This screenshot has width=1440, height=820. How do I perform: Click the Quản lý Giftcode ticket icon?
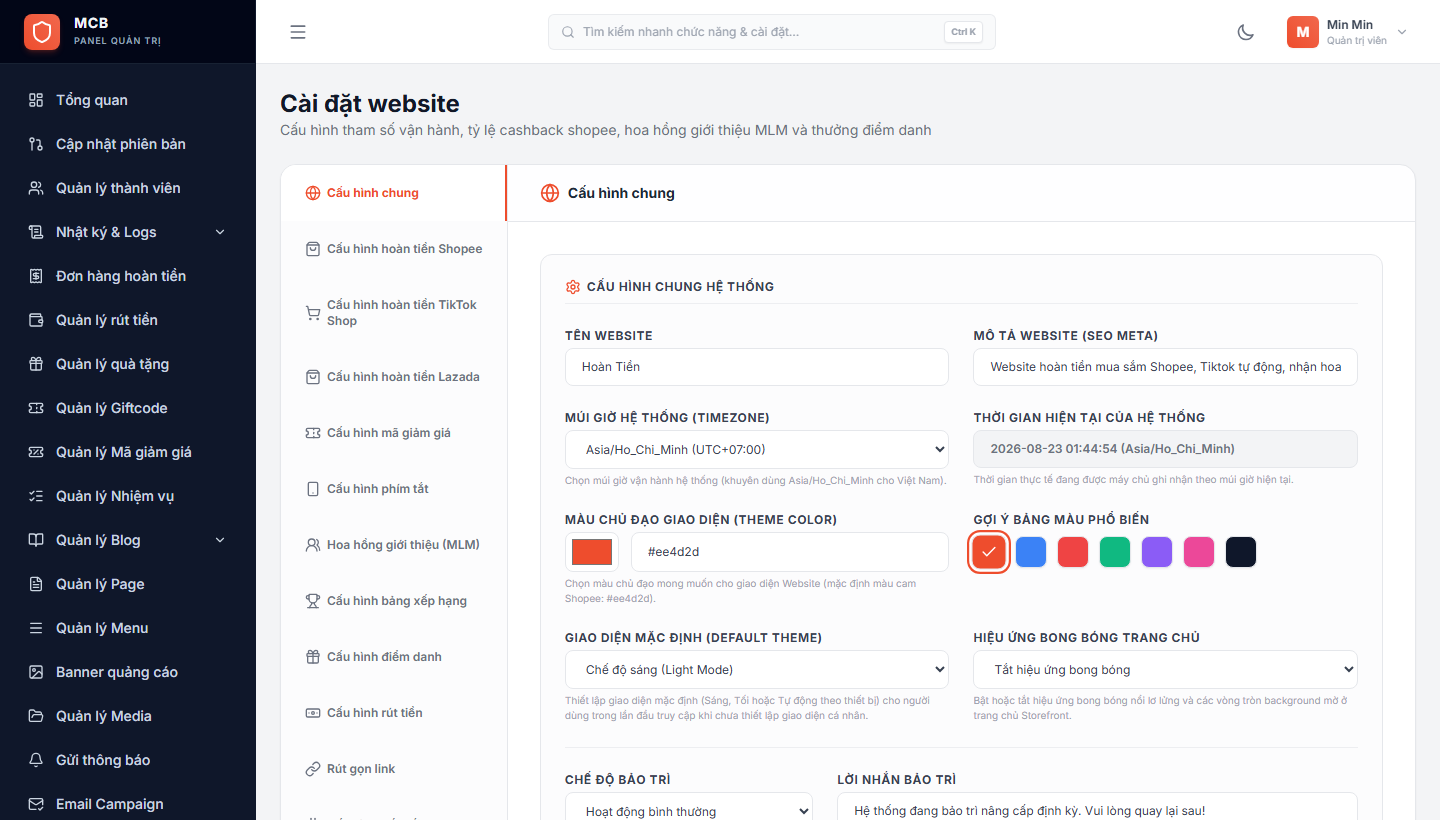36,408
